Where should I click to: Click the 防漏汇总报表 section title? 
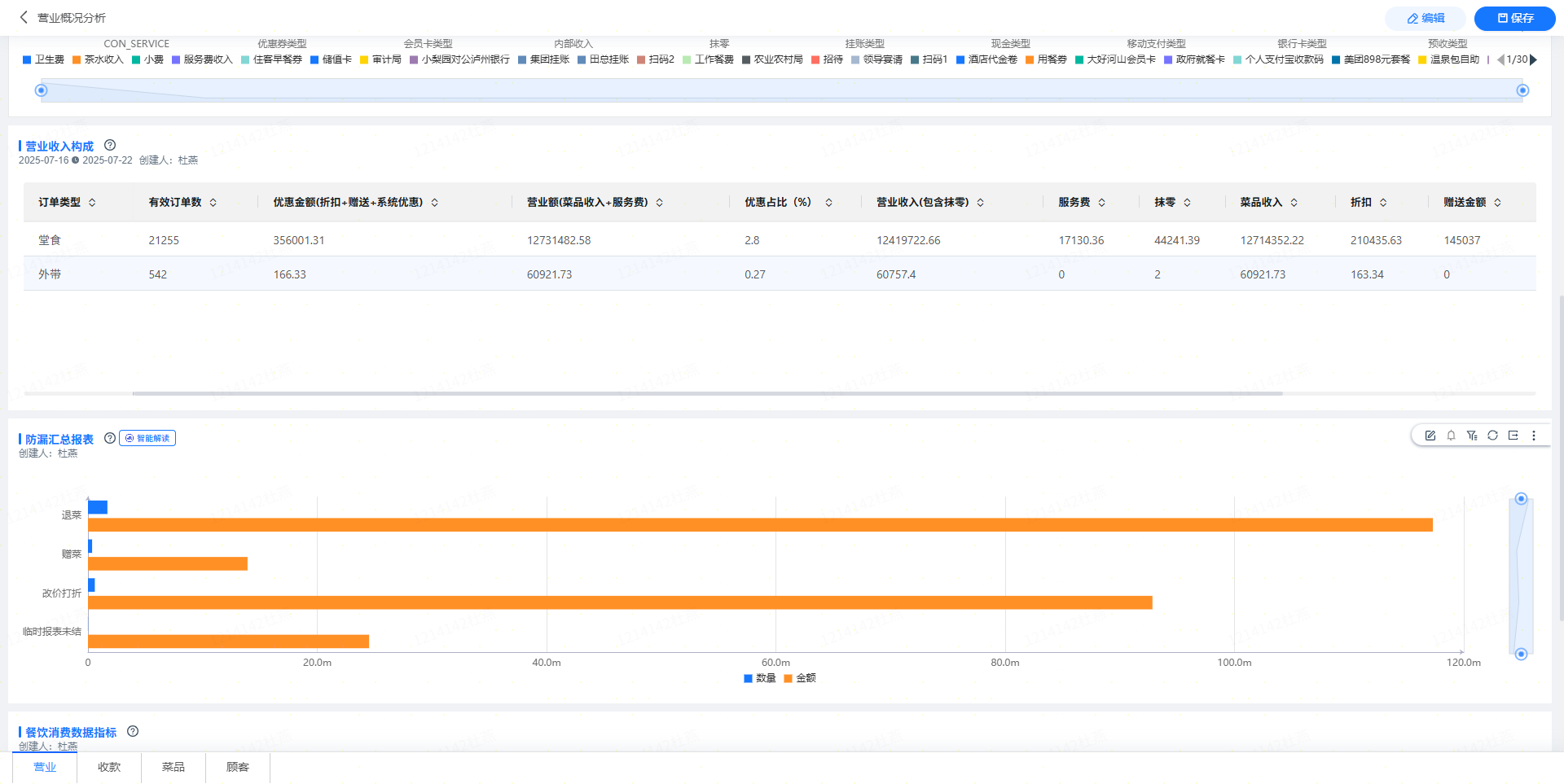[59, 439]
